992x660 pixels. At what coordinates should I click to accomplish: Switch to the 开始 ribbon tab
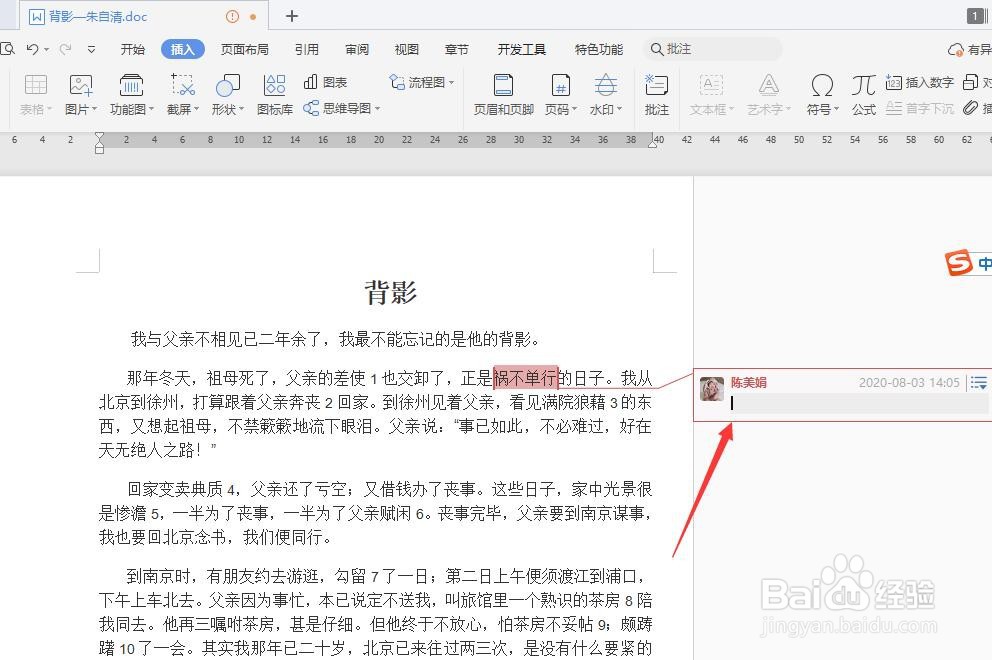point(132,48)
